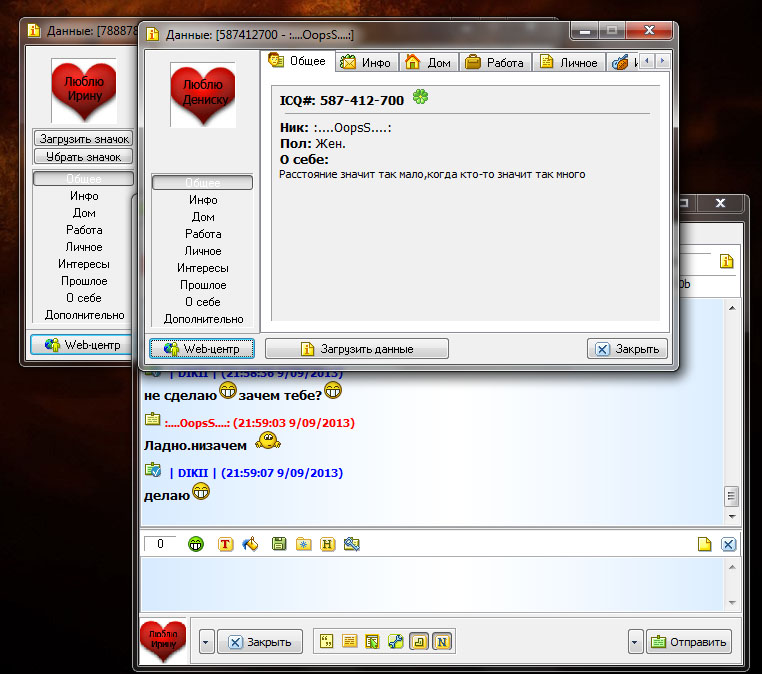Select Общее in front window sidebar
This screenshot has height=674, width=762.
click(x=202, y=183)
